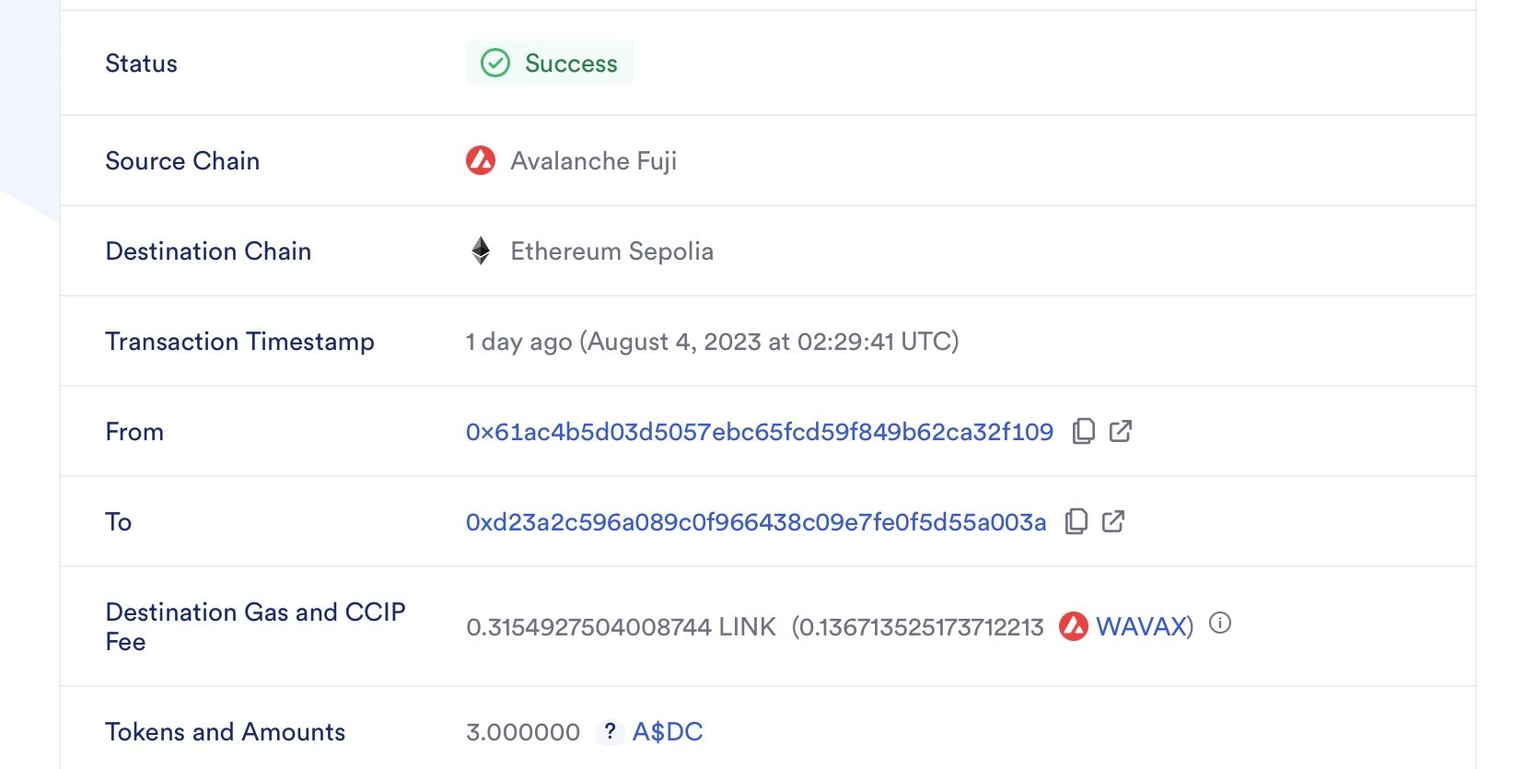Open the From address link
Screen dimensions: 1536x769
760,431
